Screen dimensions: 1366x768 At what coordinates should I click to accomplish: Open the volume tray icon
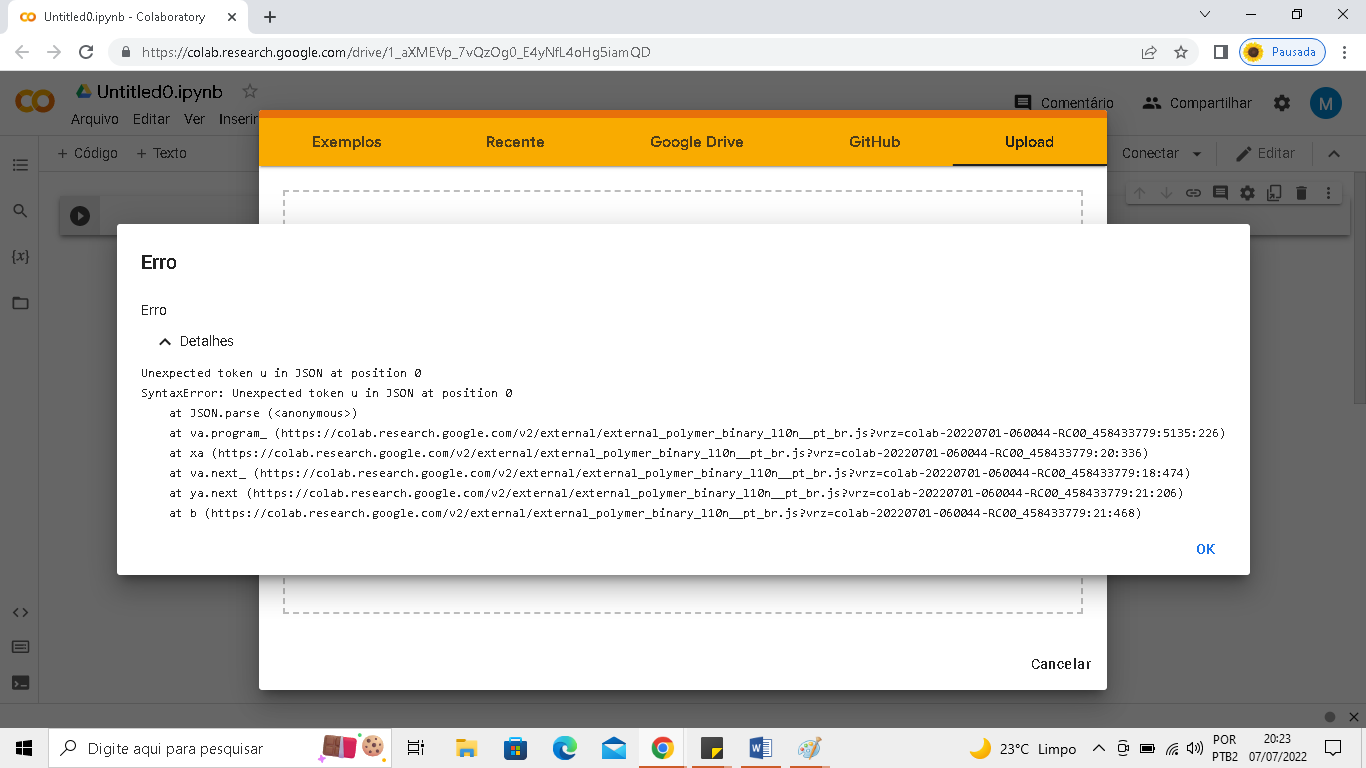tap(1195, 748)
